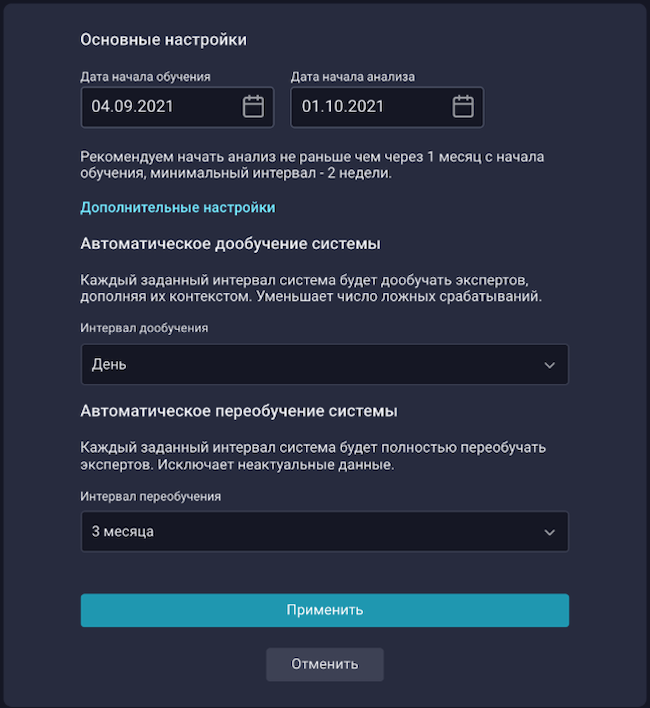Click the Основные настройки heading
Image resolution: width=650 pixels, height=708 pixels.
[163, 40]
